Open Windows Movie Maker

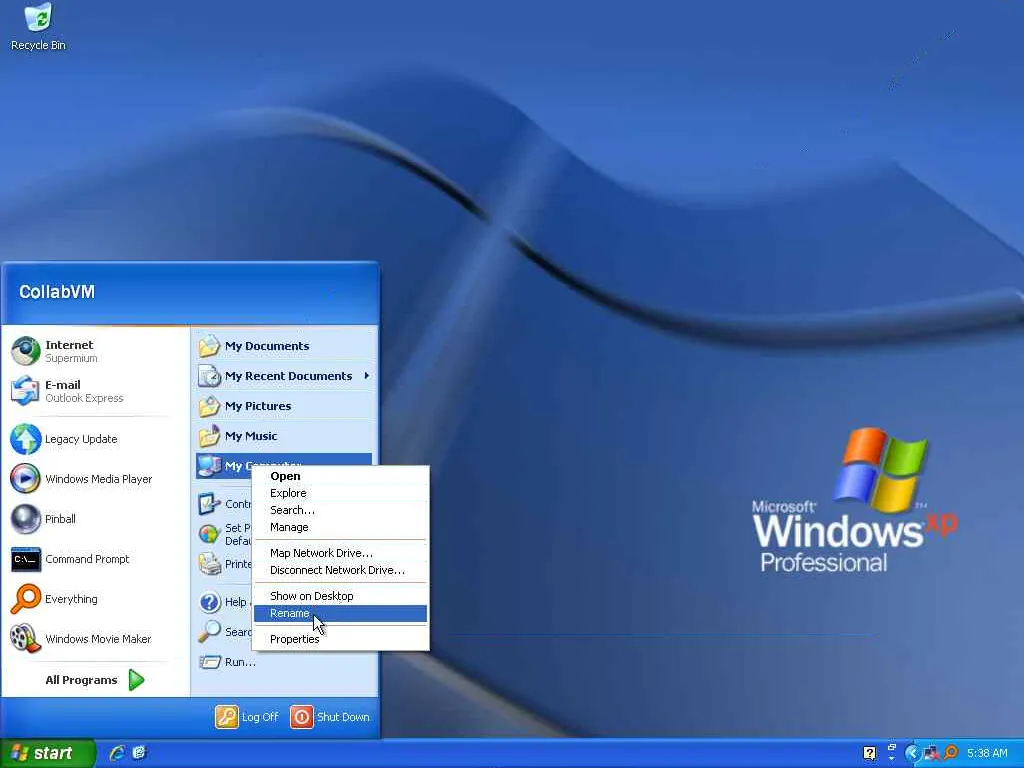click(96, 639)
